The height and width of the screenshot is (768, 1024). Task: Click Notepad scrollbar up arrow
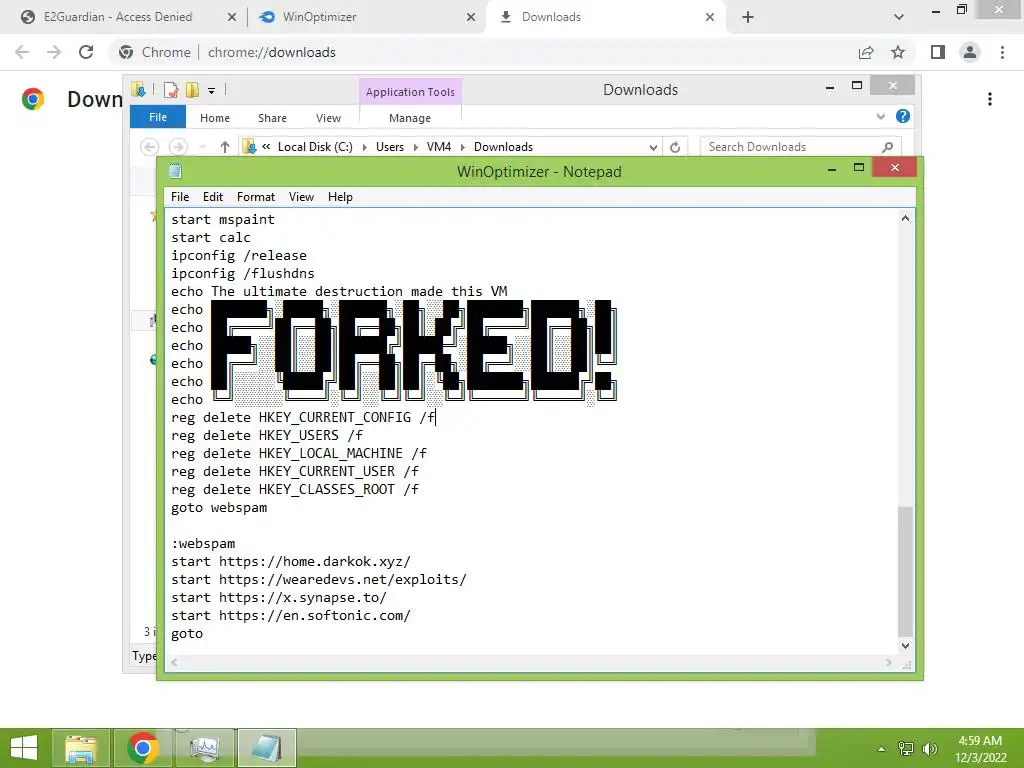(905, 218)
